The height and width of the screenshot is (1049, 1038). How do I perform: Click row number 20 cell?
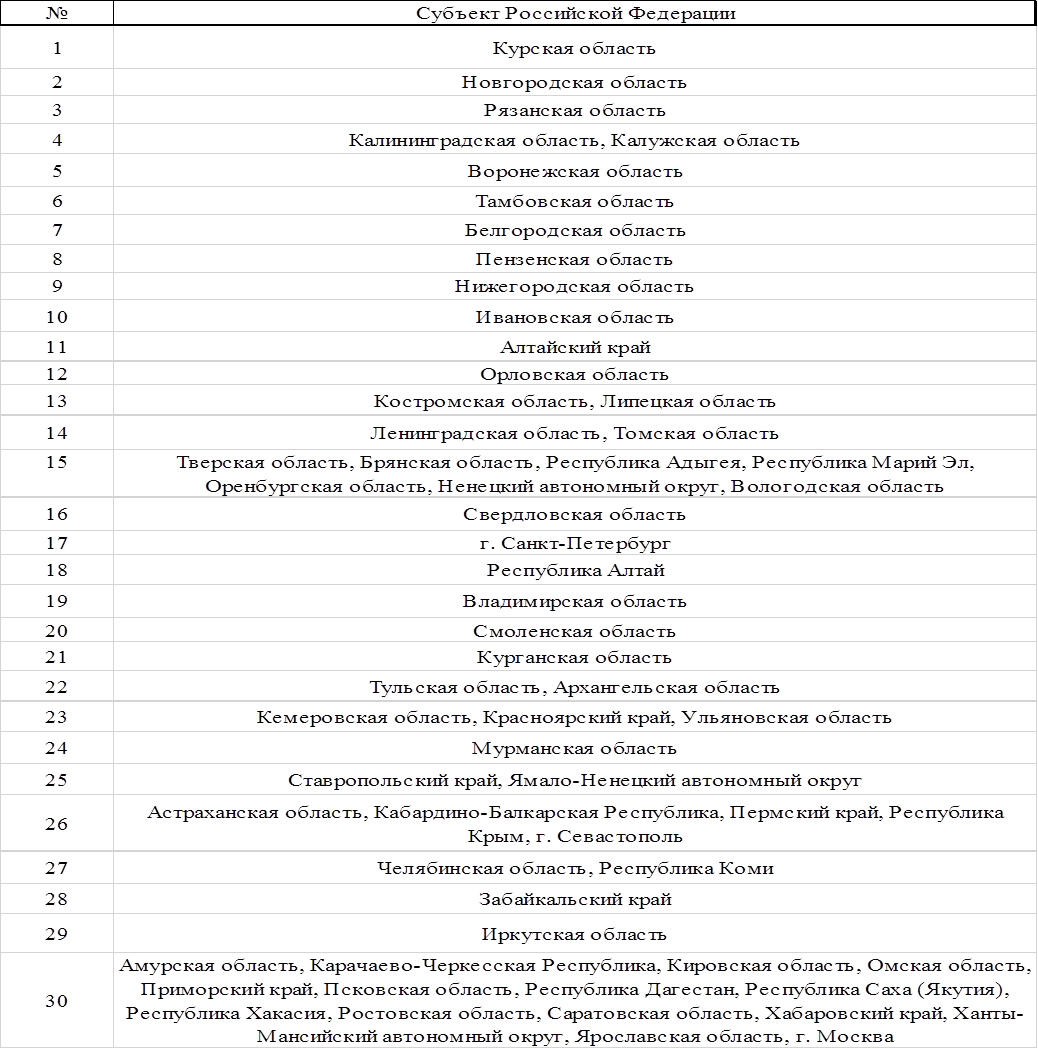57,630
